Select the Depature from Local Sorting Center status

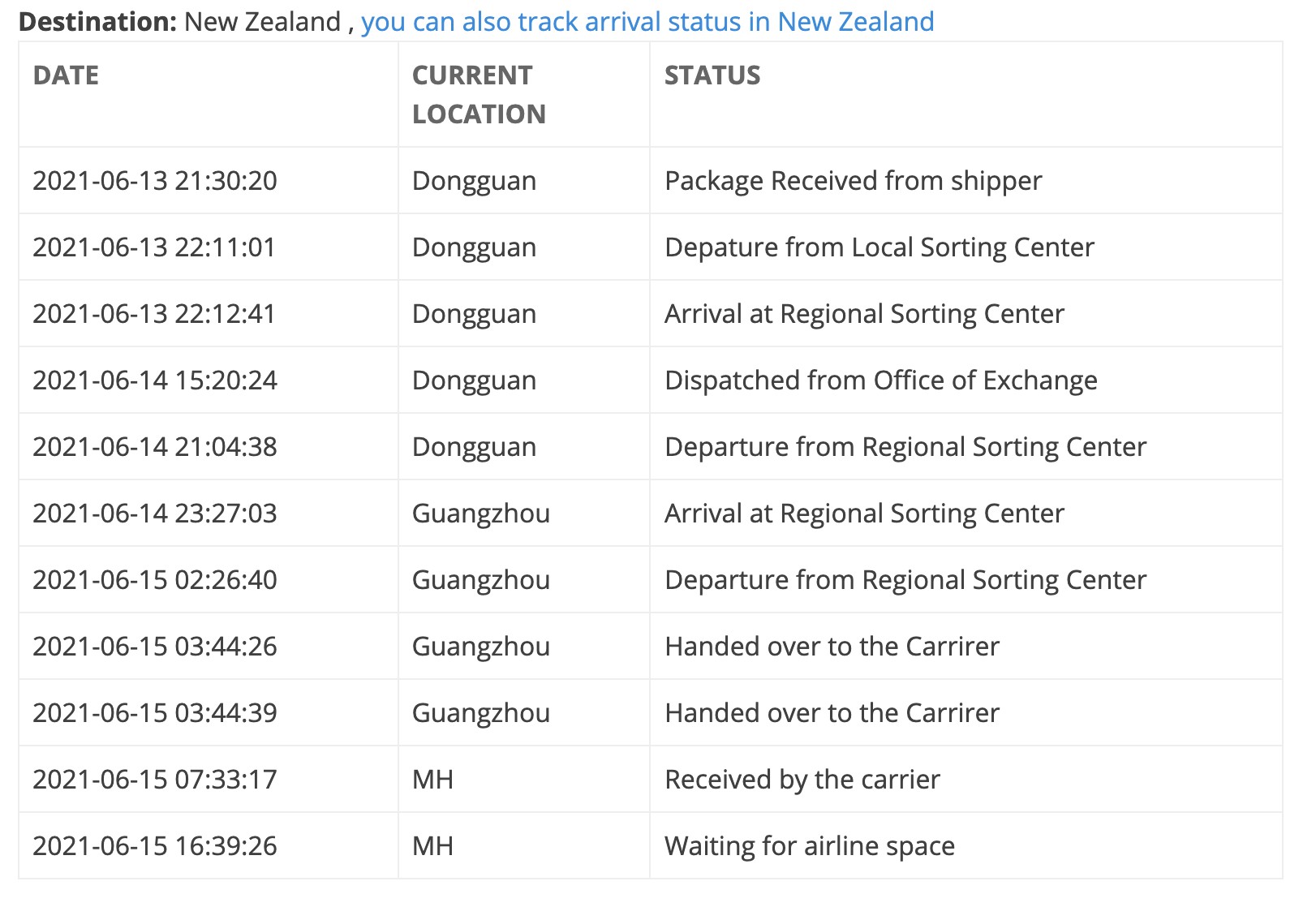pyautogui.click(x=879, y=247)
